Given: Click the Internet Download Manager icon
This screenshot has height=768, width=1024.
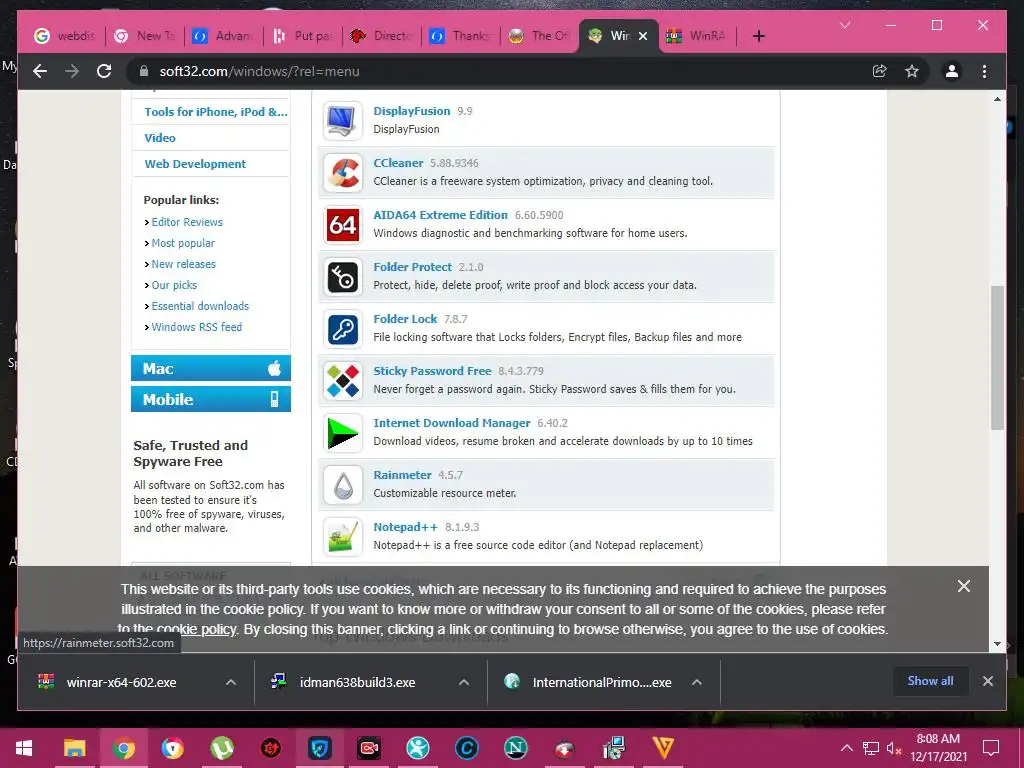Looking at the screenshot, I should point(342,433).
